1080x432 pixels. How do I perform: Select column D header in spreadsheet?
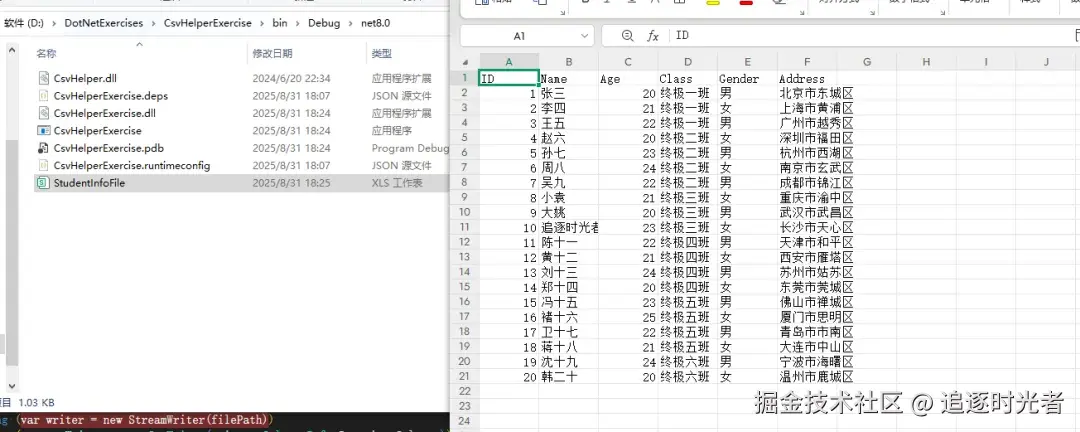click(x=687, y=62)
